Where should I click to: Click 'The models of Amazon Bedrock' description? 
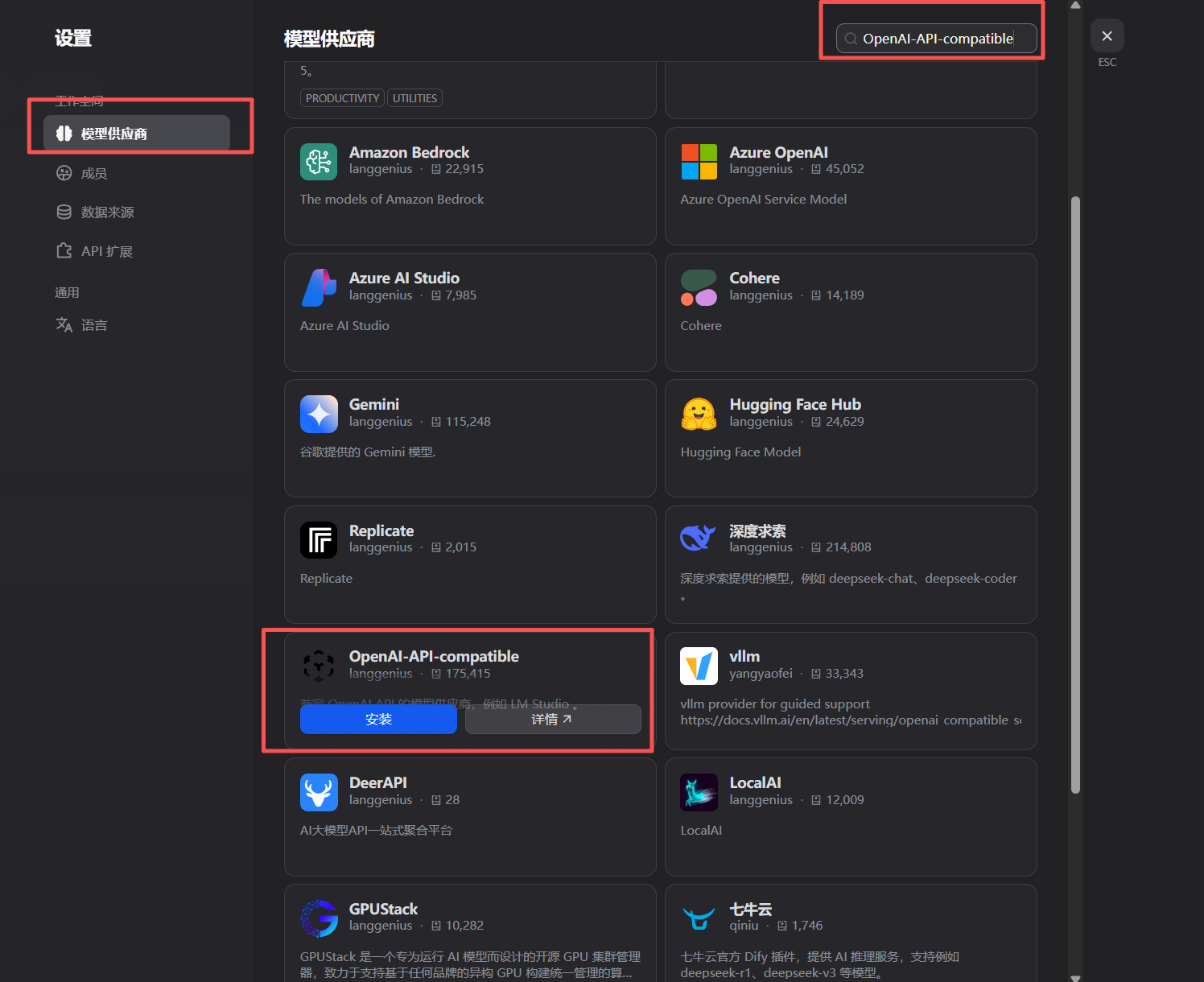coord(392,199)
